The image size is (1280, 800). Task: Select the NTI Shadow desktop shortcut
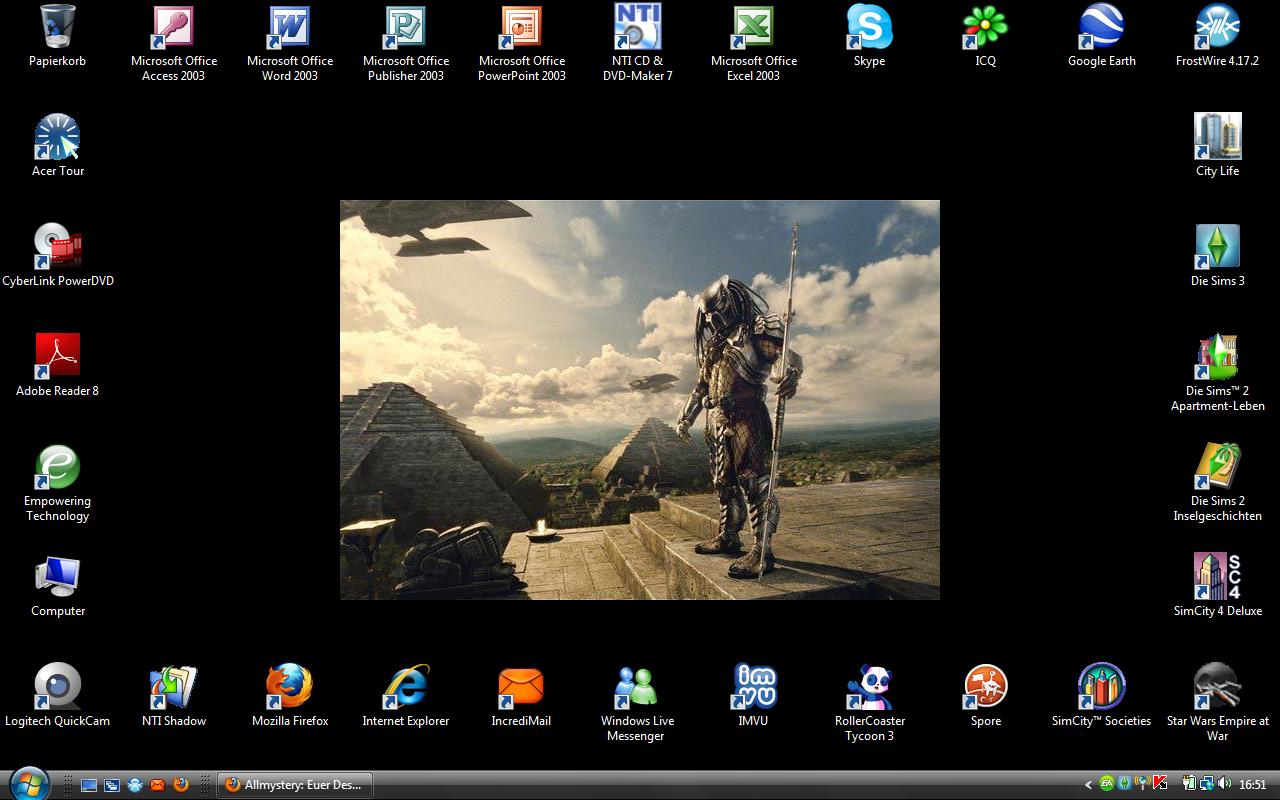pyautogui.click(x=174, y=696)
